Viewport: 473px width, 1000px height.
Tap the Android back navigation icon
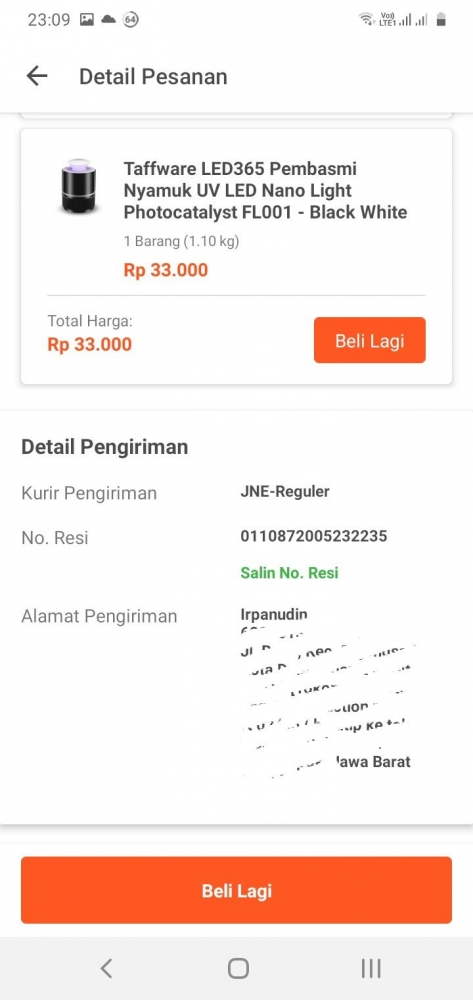[x=106, y=968]
